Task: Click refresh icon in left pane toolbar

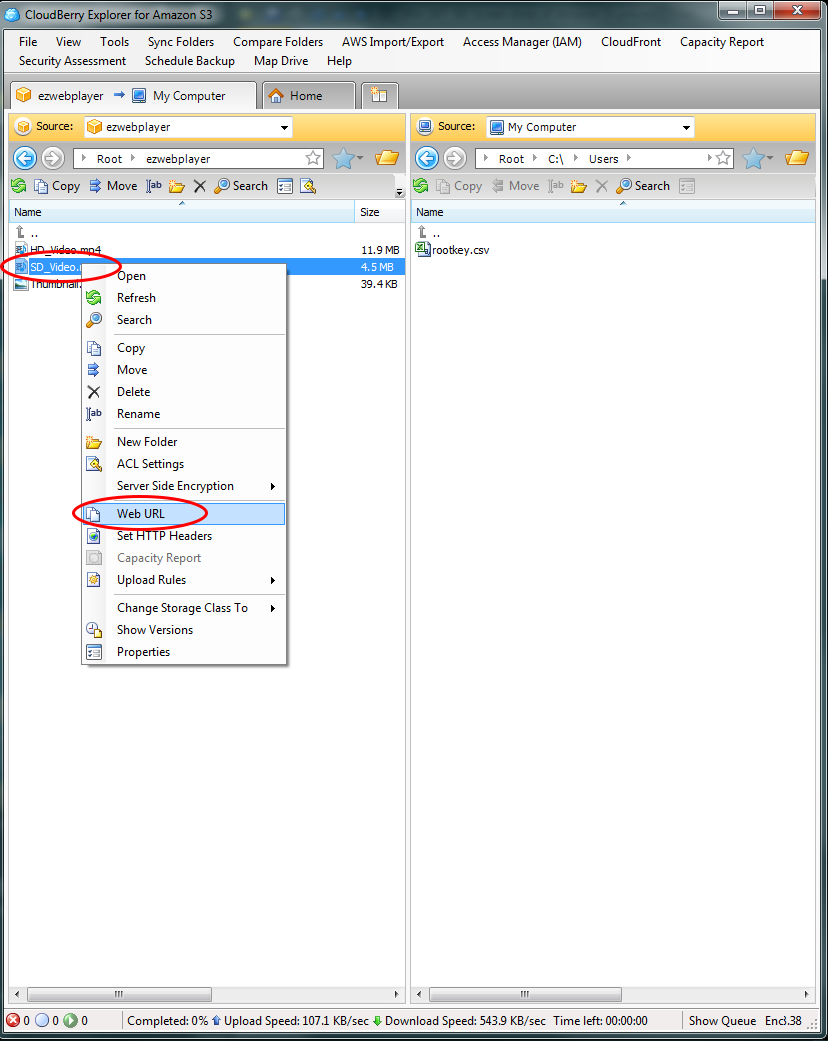Action: (19, 186)
